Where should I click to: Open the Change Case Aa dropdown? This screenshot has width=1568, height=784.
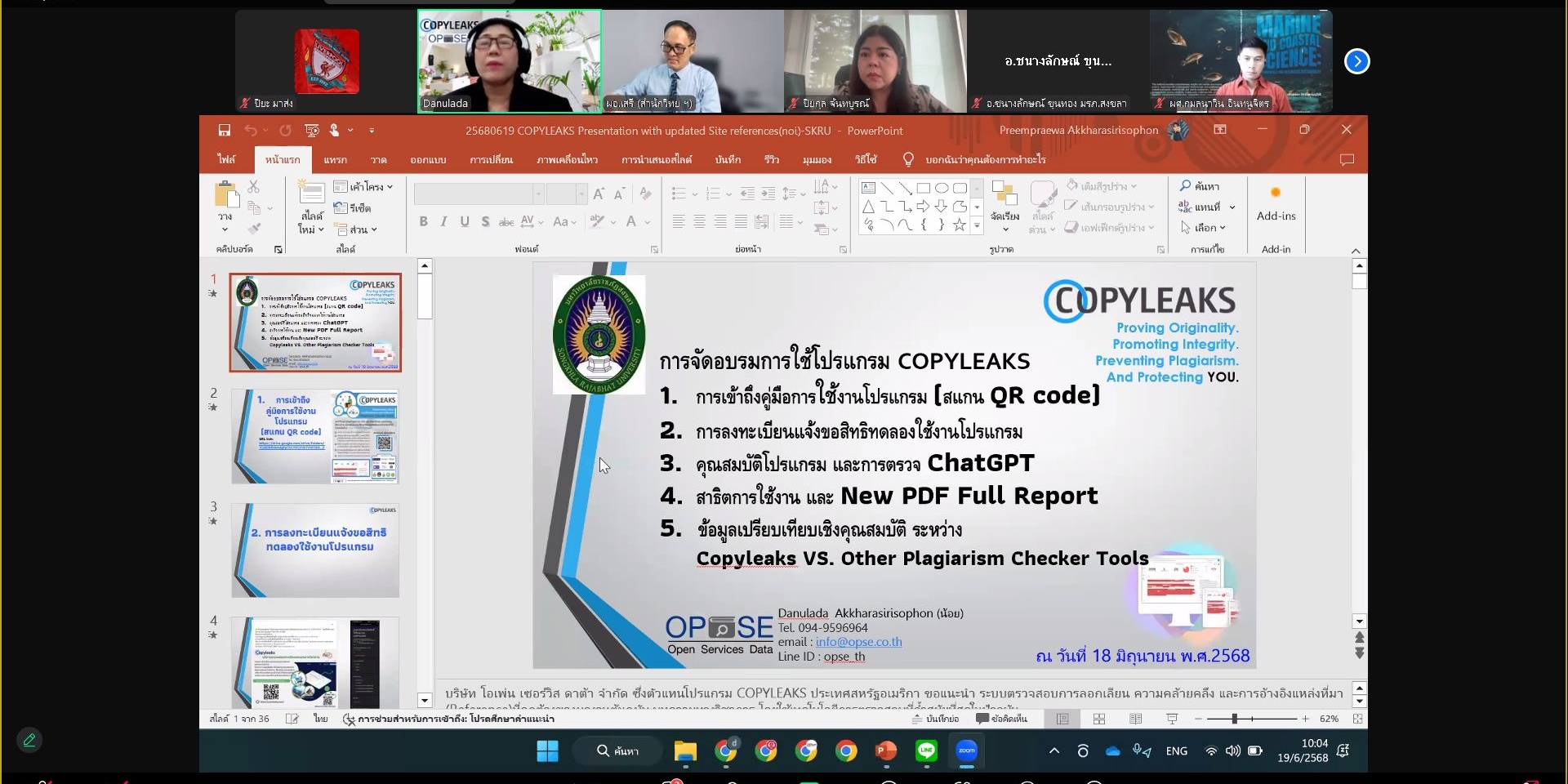click(x=564, y=221)
